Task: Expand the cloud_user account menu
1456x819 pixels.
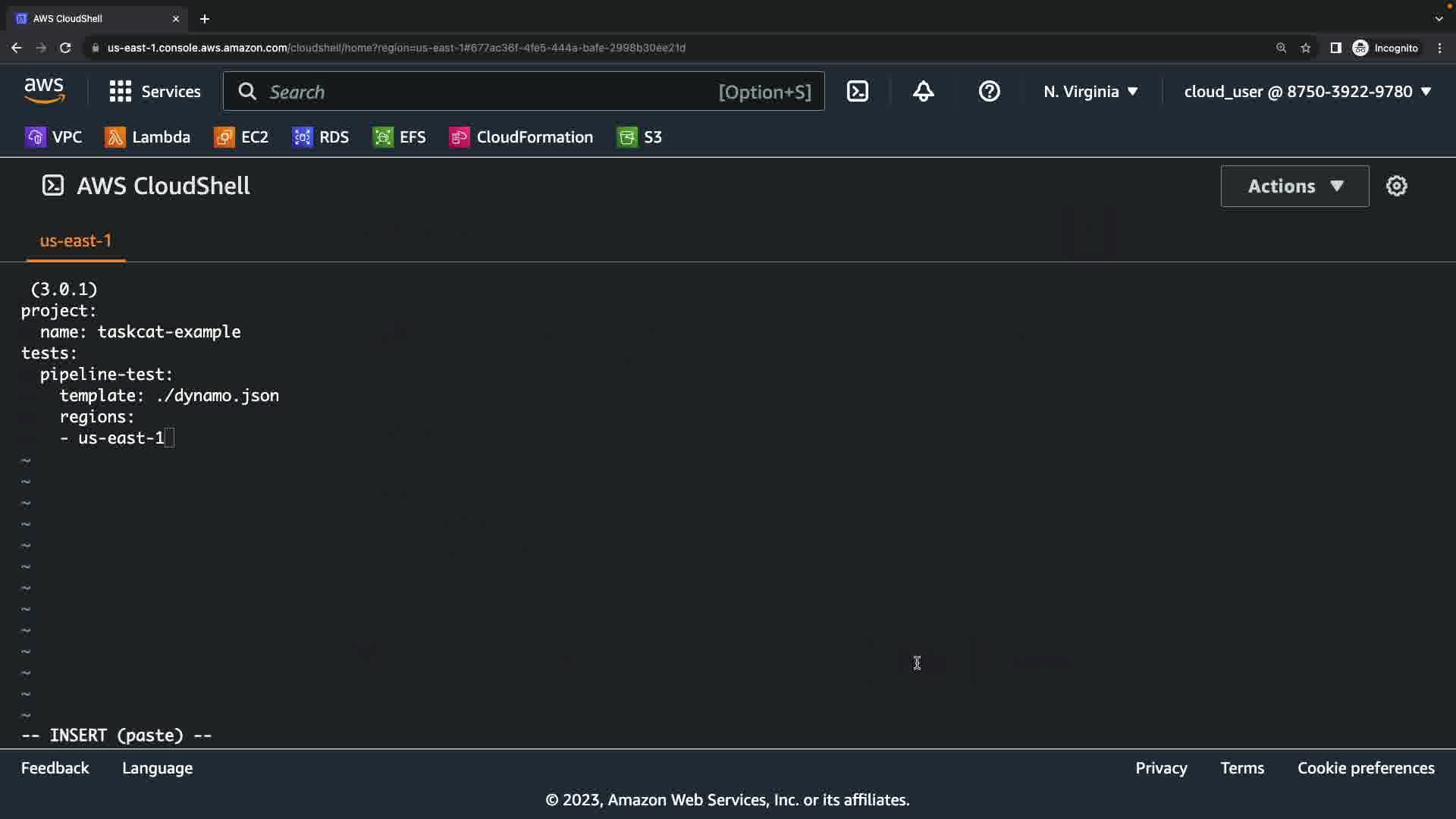Action: pos(1307,92)
